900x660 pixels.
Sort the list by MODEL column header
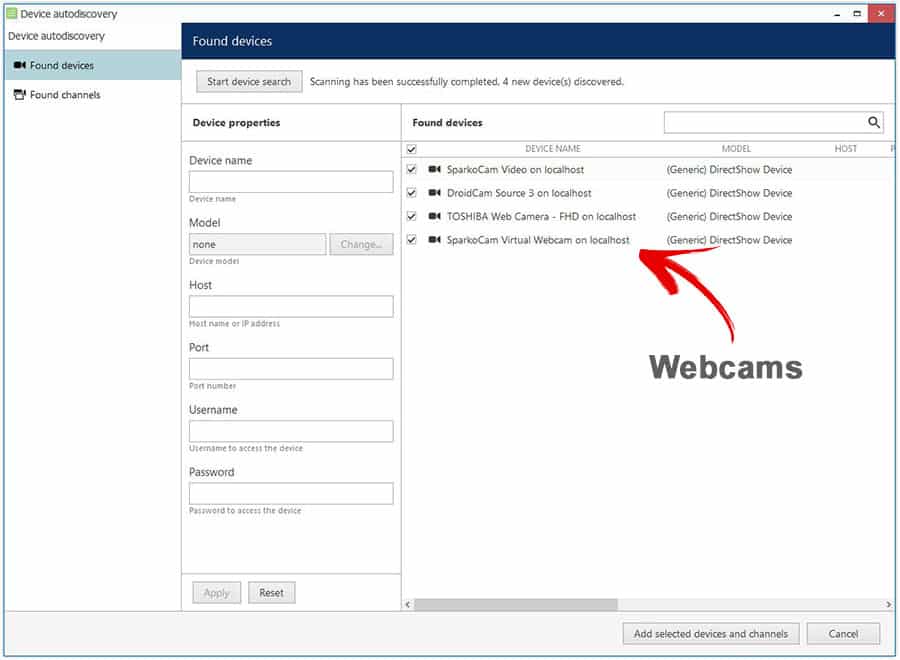tap(736, 149)
